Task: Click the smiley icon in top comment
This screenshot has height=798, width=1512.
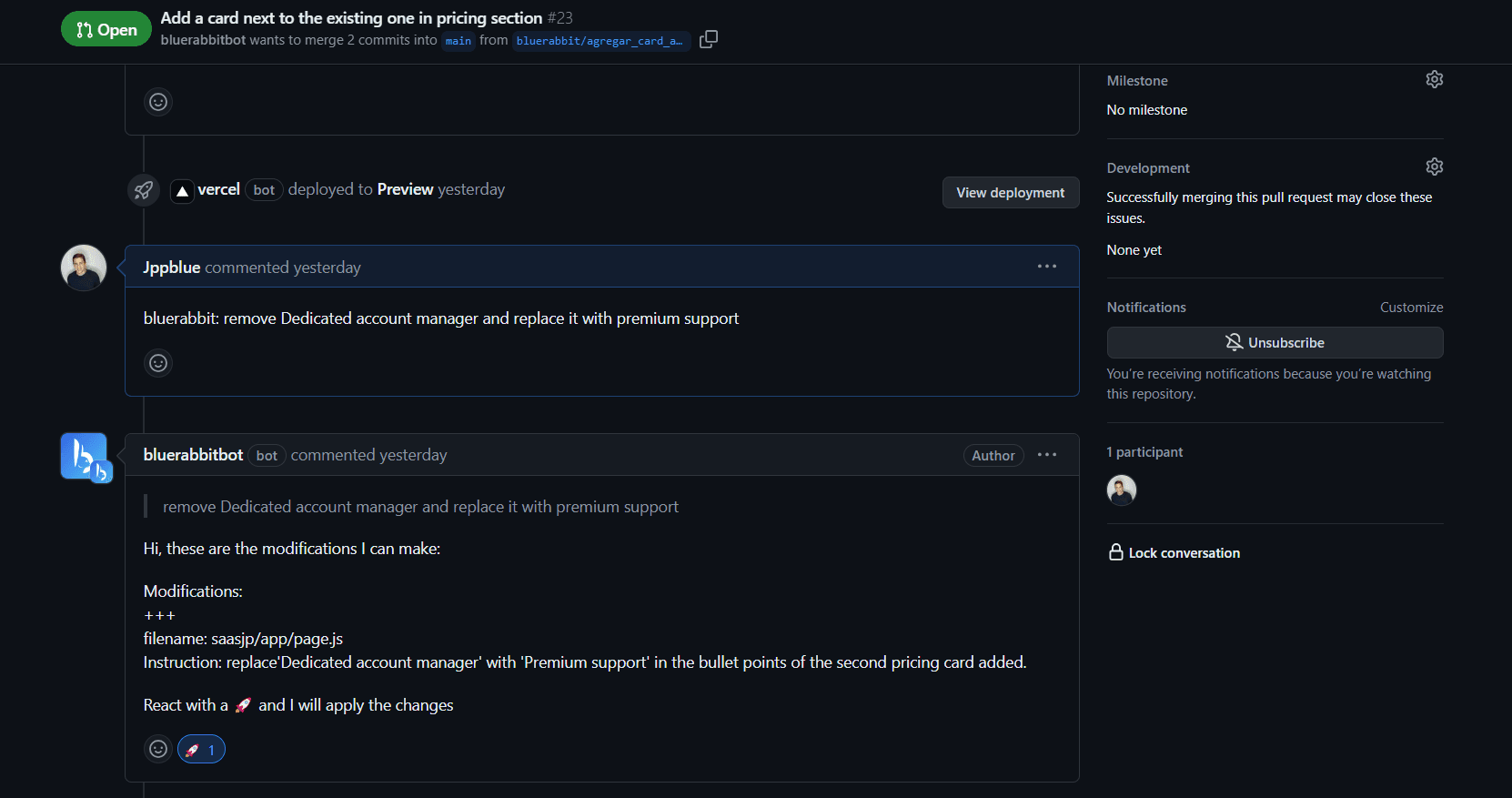Action: [x=158, y=102]
